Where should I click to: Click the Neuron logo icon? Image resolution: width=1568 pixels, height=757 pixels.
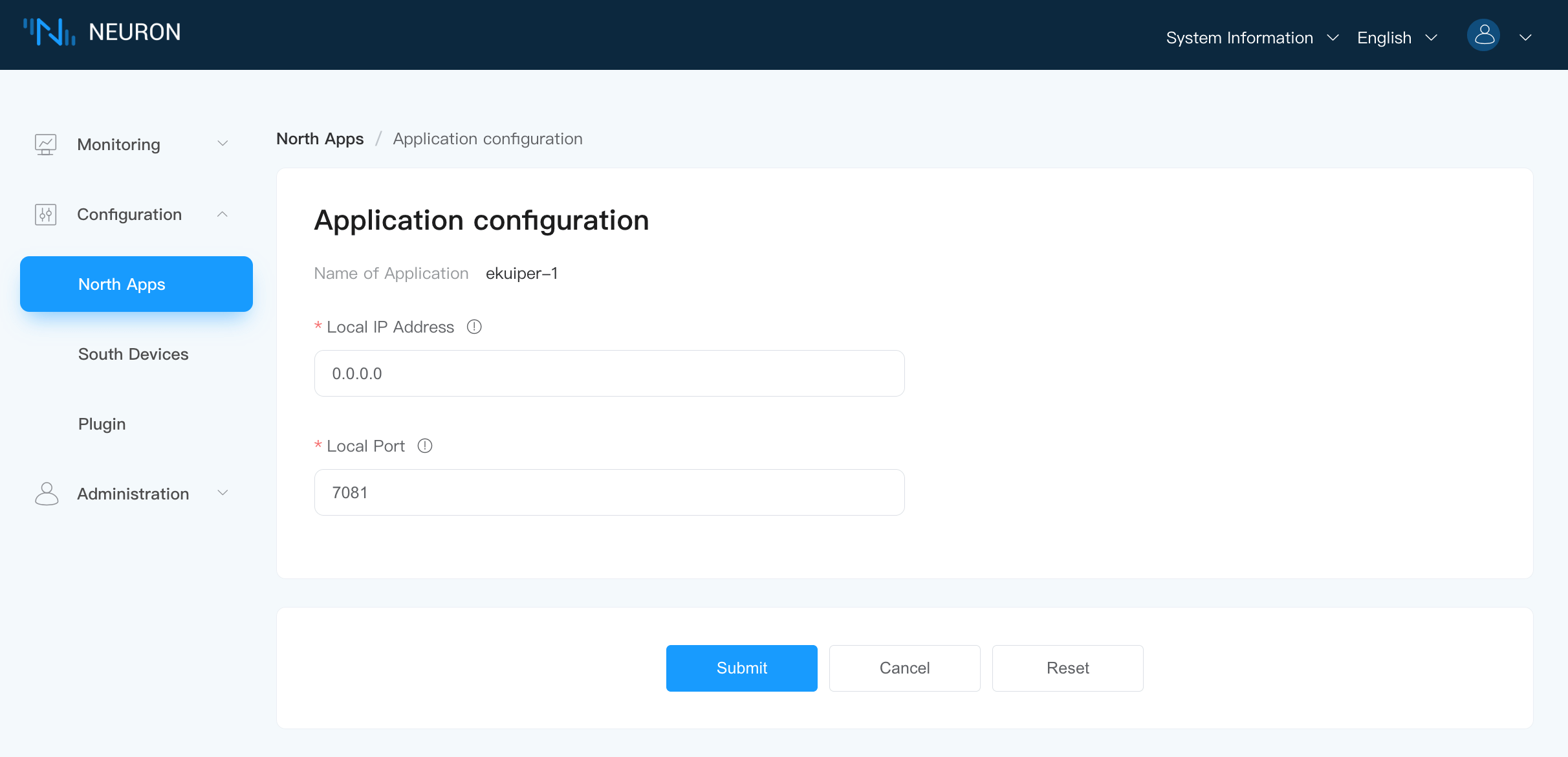coord(49,32)
